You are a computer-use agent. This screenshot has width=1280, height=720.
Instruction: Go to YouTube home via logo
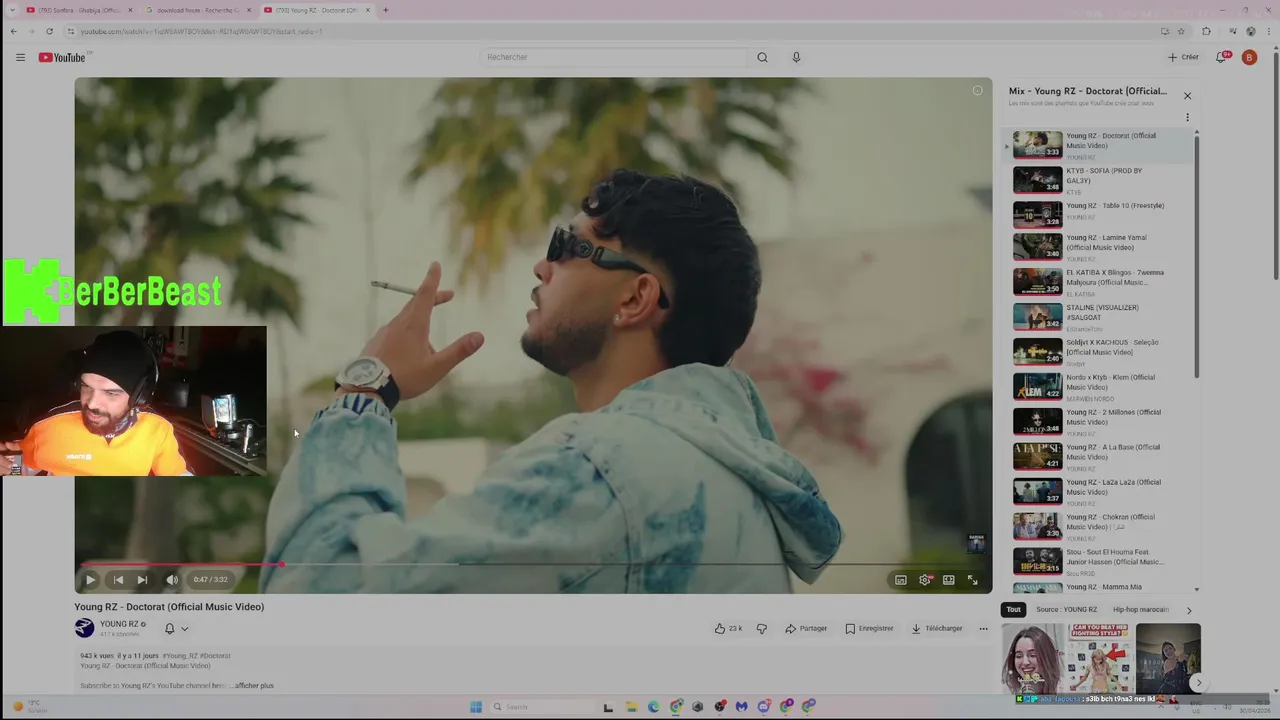62,57
